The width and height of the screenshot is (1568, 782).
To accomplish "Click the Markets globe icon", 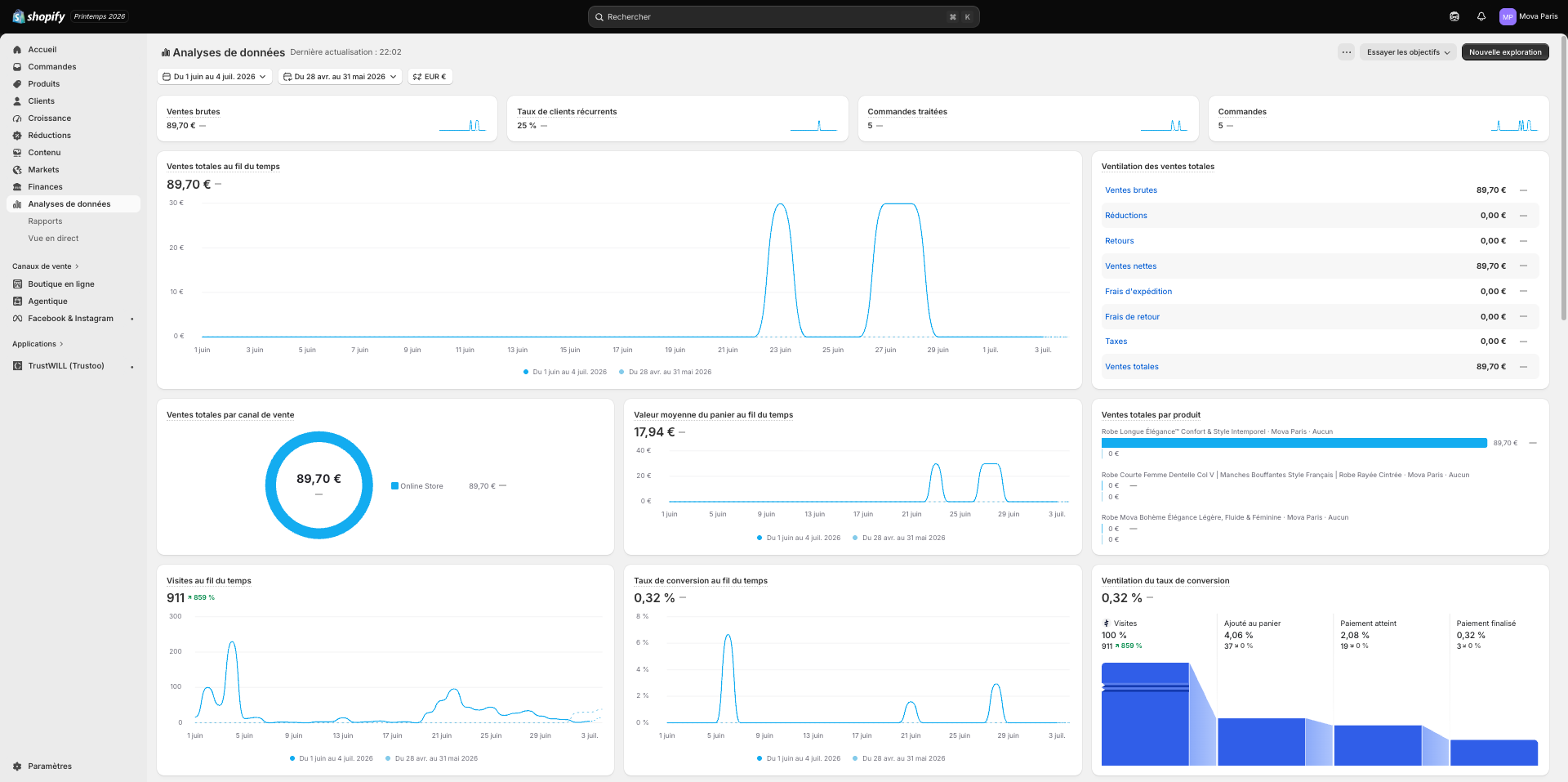I will coord(17,170).
